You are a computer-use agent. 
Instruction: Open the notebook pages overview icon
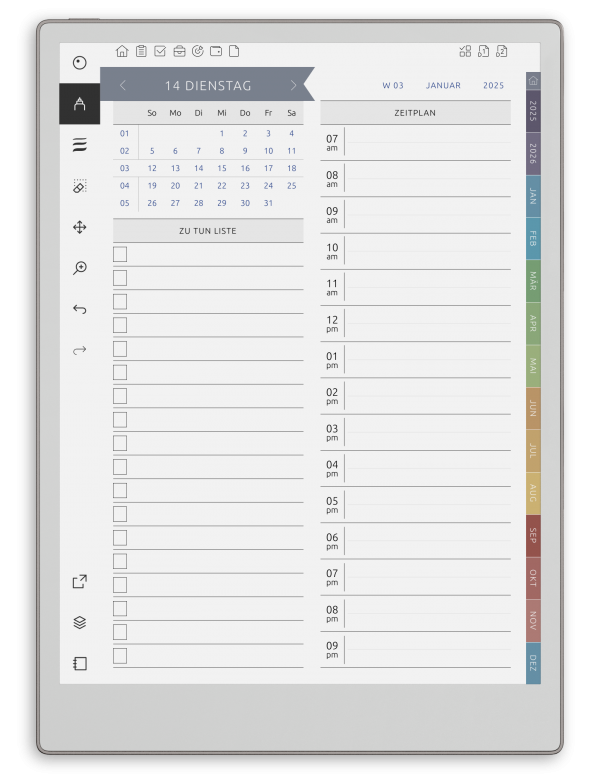pyautogui.click(x=79, y=663)
